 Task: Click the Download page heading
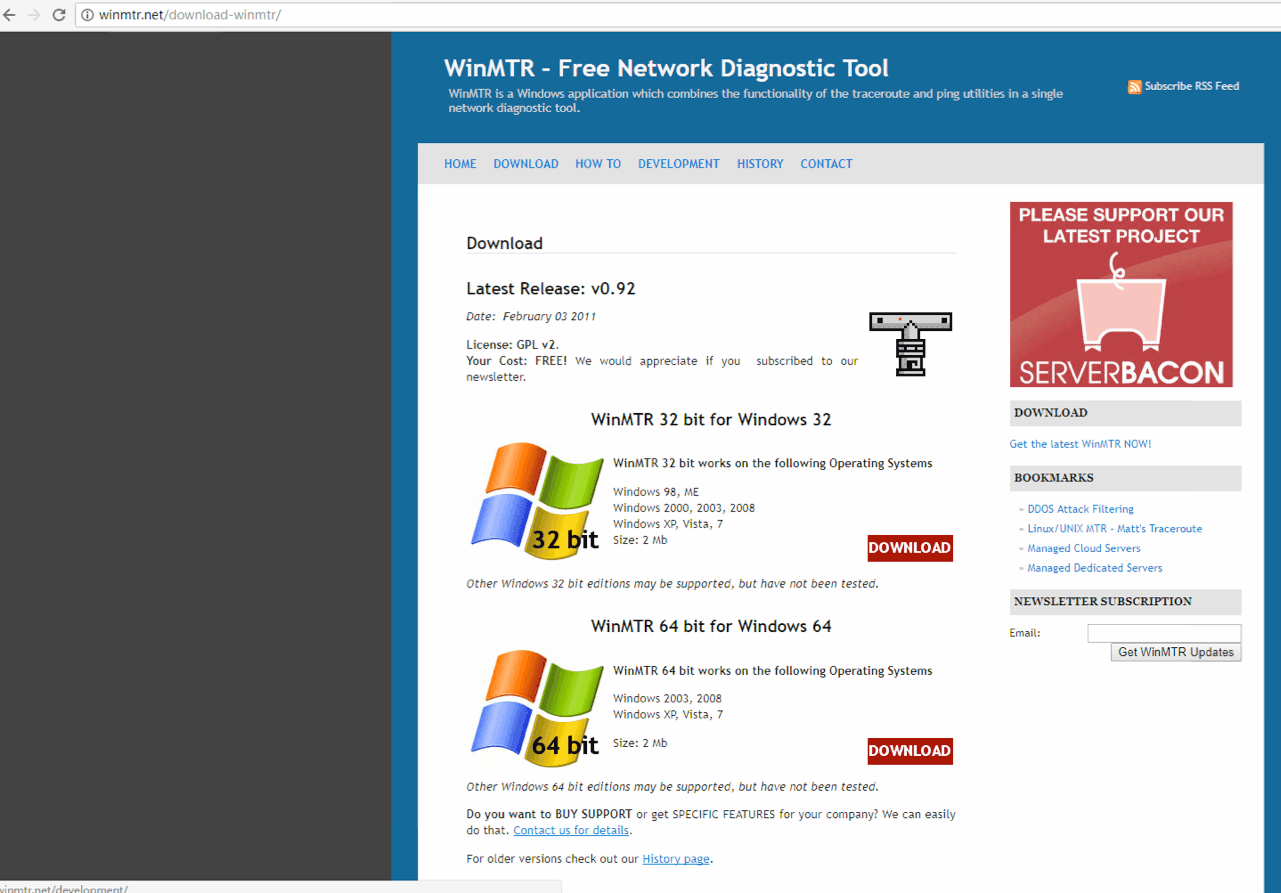click(x=504, y=243)
